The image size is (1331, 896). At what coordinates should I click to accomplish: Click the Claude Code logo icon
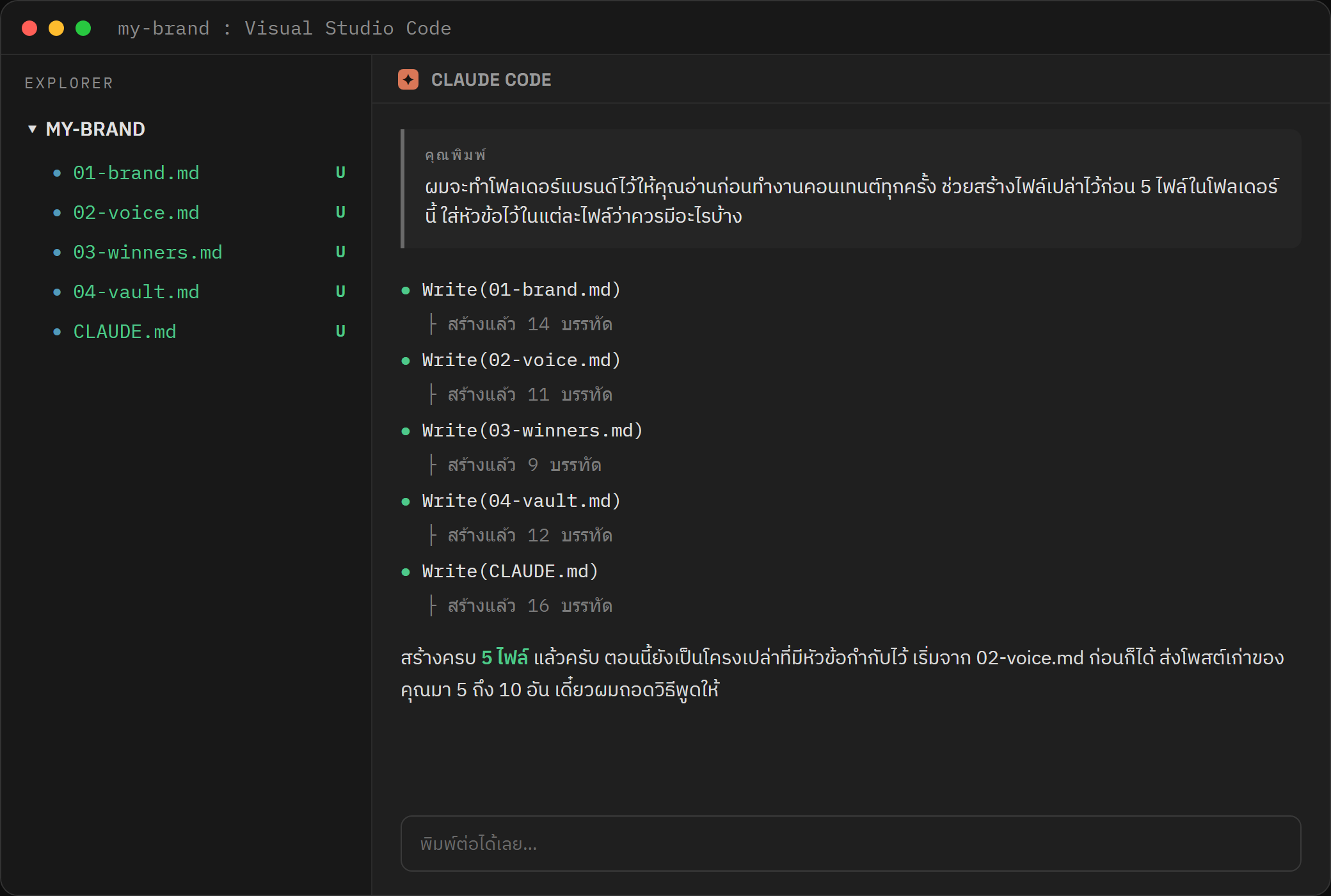click(x=408, y=79)
